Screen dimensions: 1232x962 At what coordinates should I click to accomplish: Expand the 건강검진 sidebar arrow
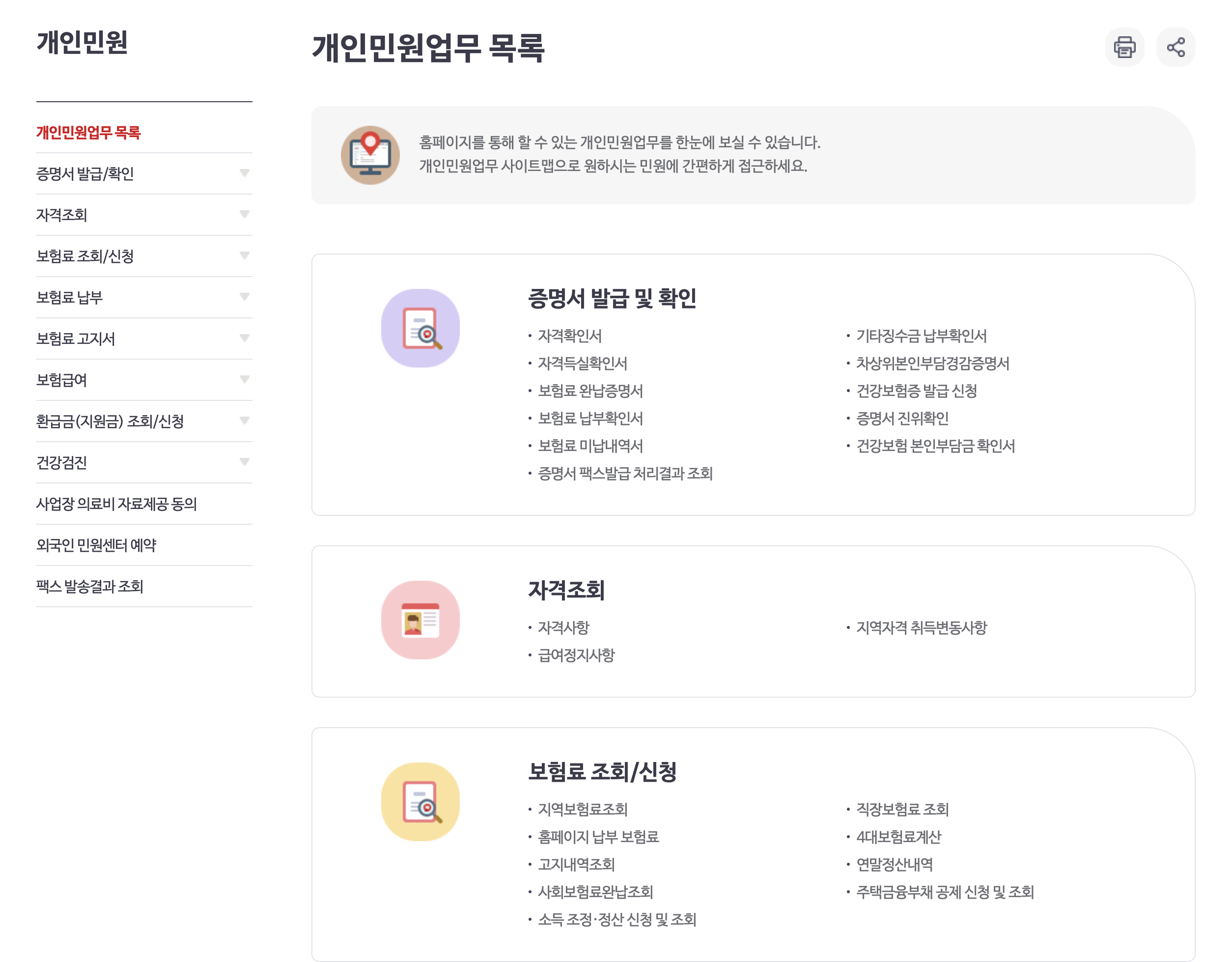pos(244,462)
